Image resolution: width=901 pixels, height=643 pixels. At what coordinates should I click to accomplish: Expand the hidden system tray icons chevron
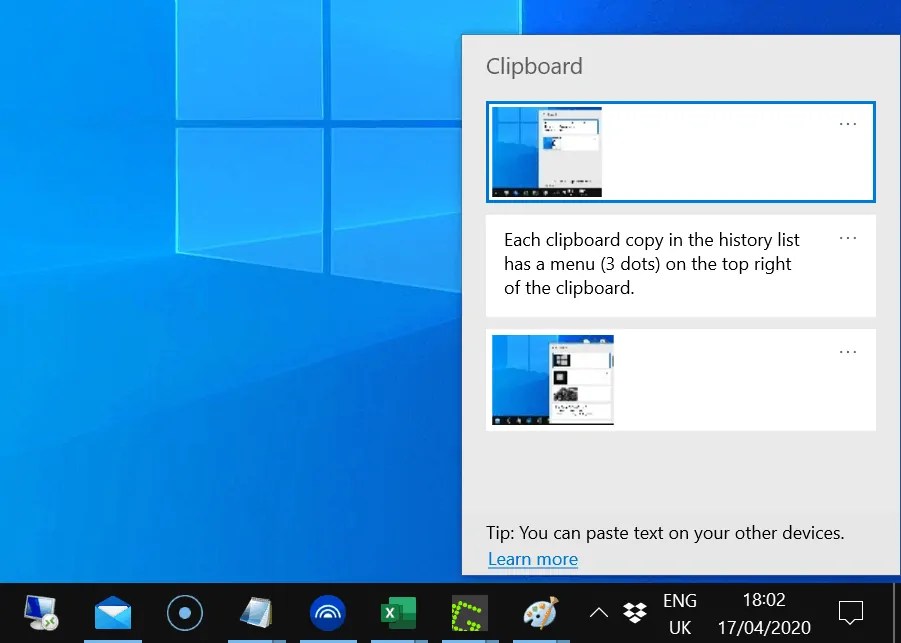[x=598, y=613]
